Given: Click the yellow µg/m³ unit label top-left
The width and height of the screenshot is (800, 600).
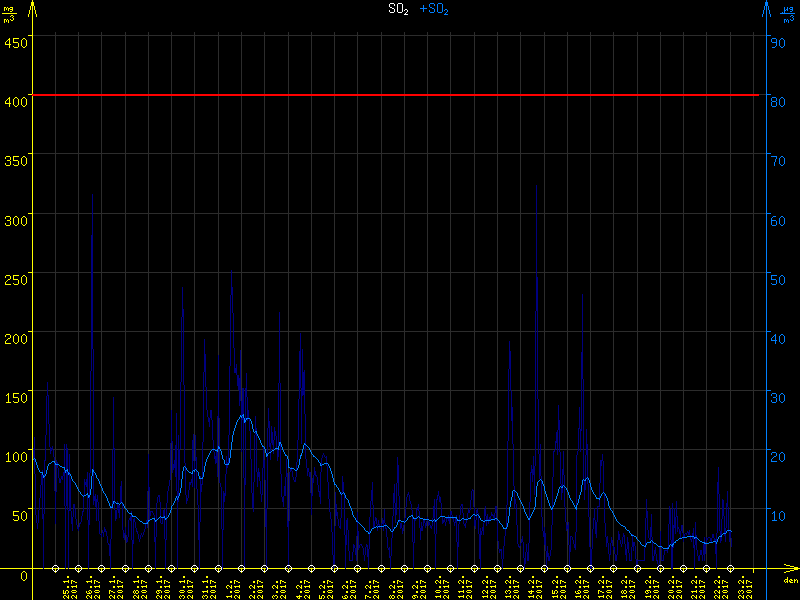Looking at the screenshot, I should [9, 13].
